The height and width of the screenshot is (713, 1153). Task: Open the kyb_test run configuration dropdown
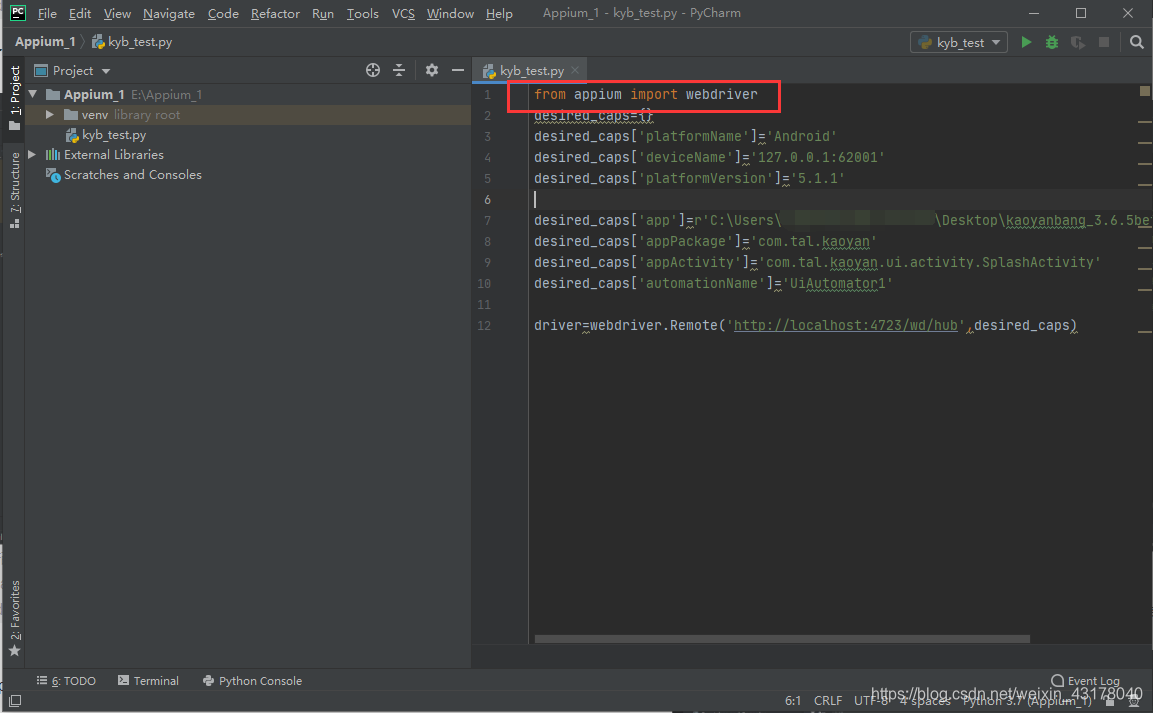(994, 42)
